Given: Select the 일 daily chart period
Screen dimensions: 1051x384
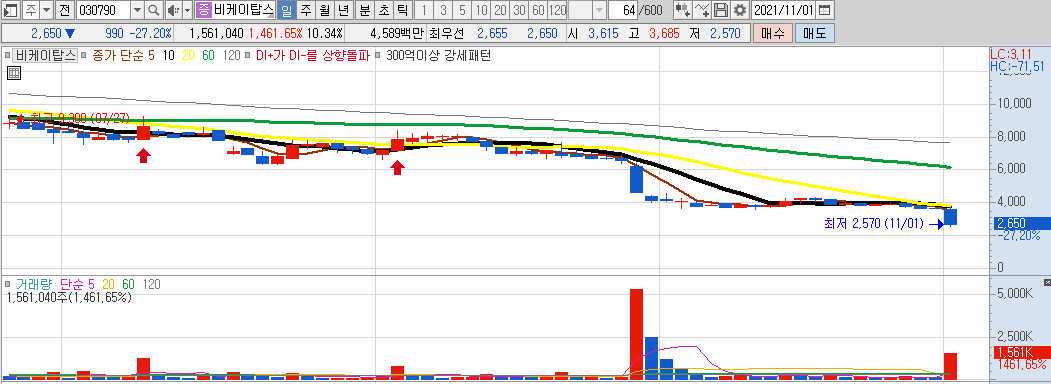Looking at the screenshot, I should click(287, 10).
